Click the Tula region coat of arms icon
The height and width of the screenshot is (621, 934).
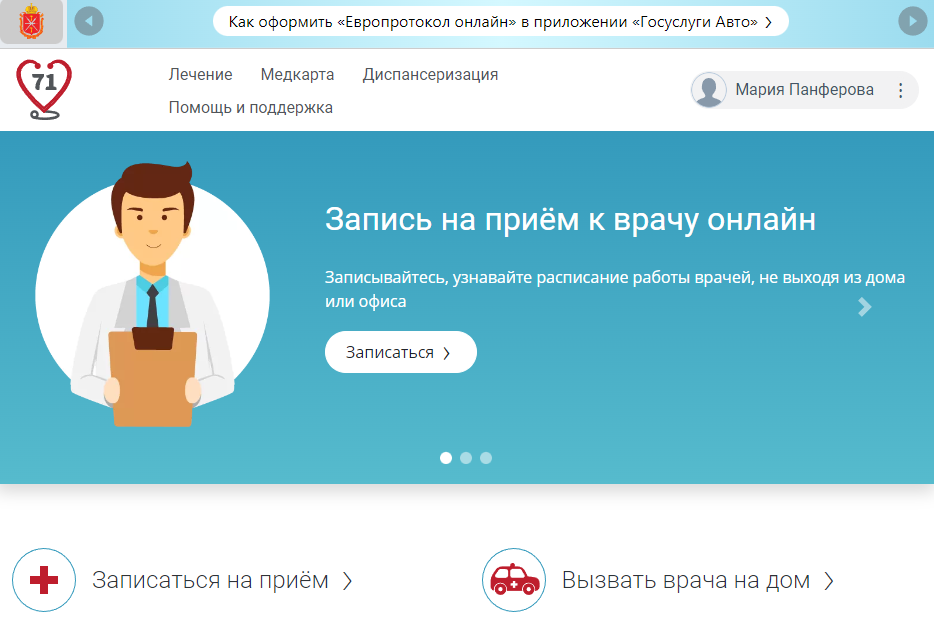click(x=32, y=21)
